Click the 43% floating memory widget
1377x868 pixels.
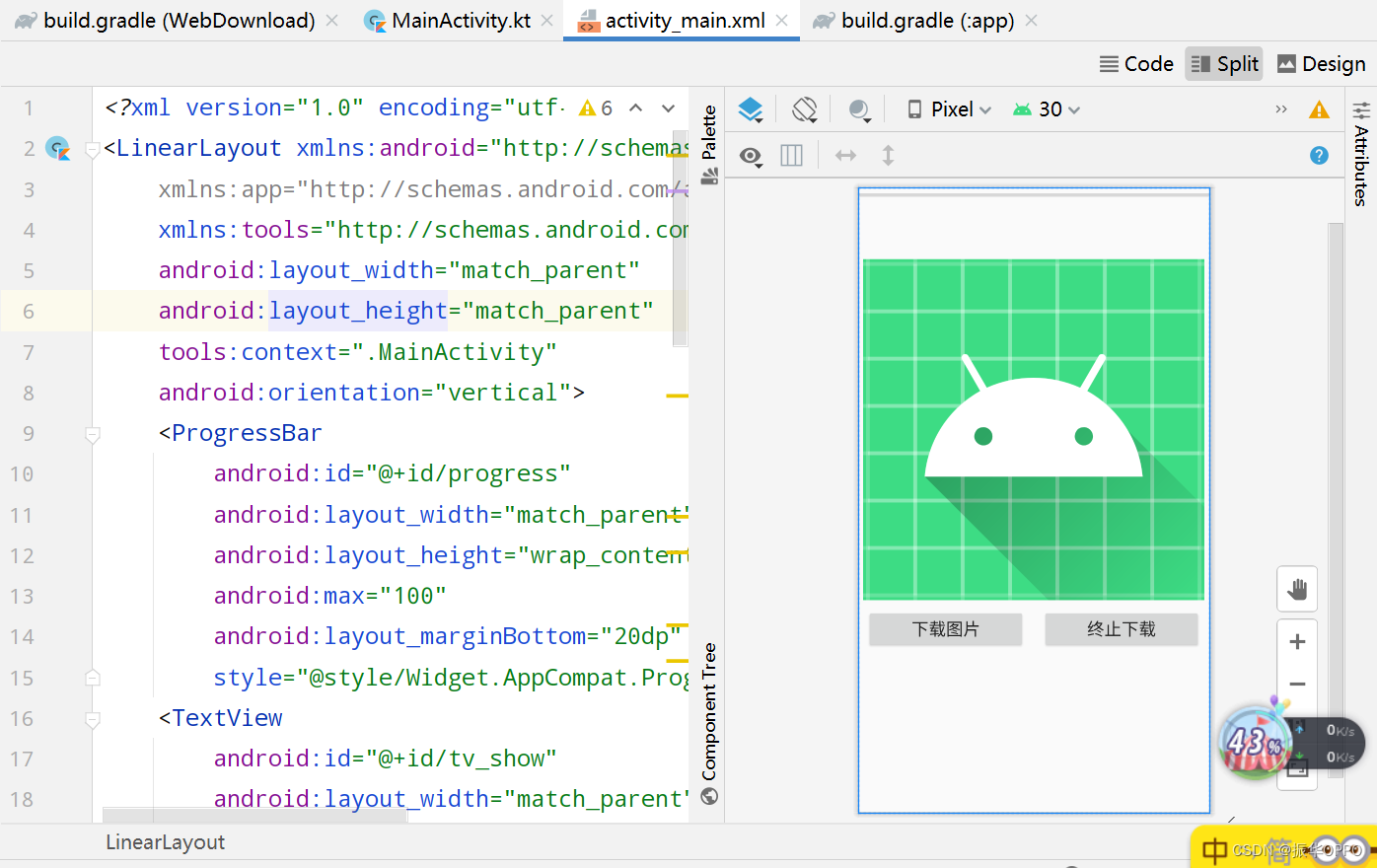(1253, 741)
